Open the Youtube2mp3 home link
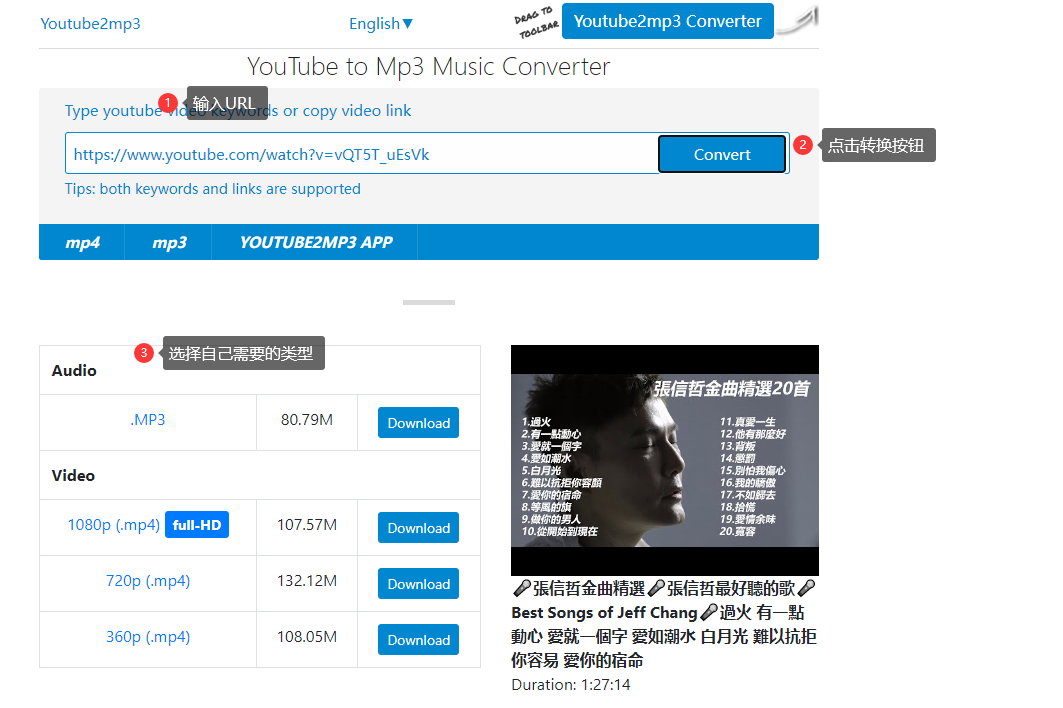Screen dimensions: 1063x708 (x=90, y=24)
